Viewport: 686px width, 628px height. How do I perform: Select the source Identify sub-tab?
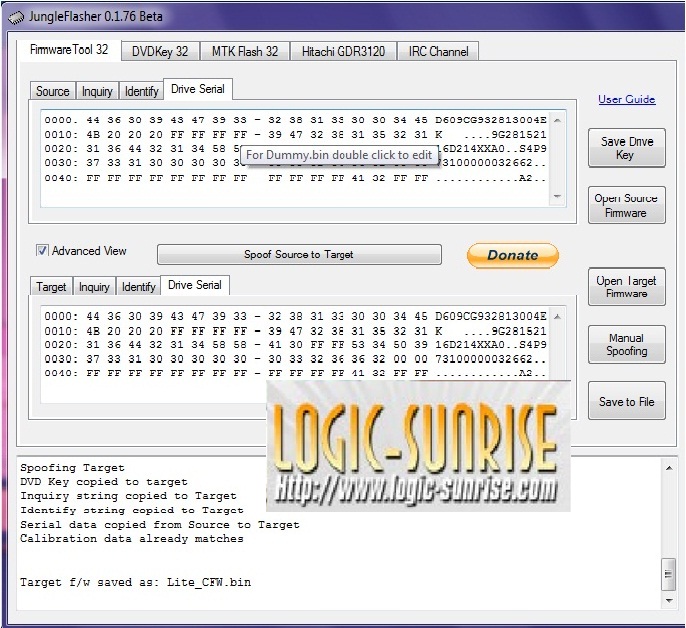(141, 91)
